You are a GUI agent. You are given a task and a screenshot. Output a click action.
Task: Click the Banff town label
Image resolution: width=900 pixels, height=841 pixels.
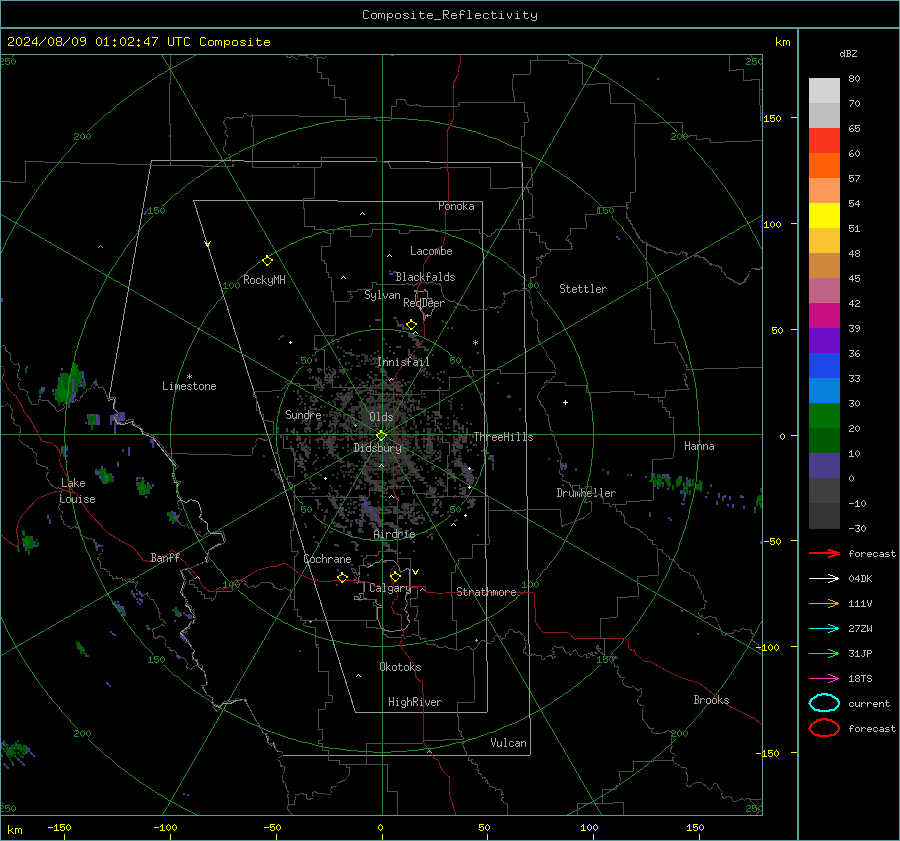[165, 558]
